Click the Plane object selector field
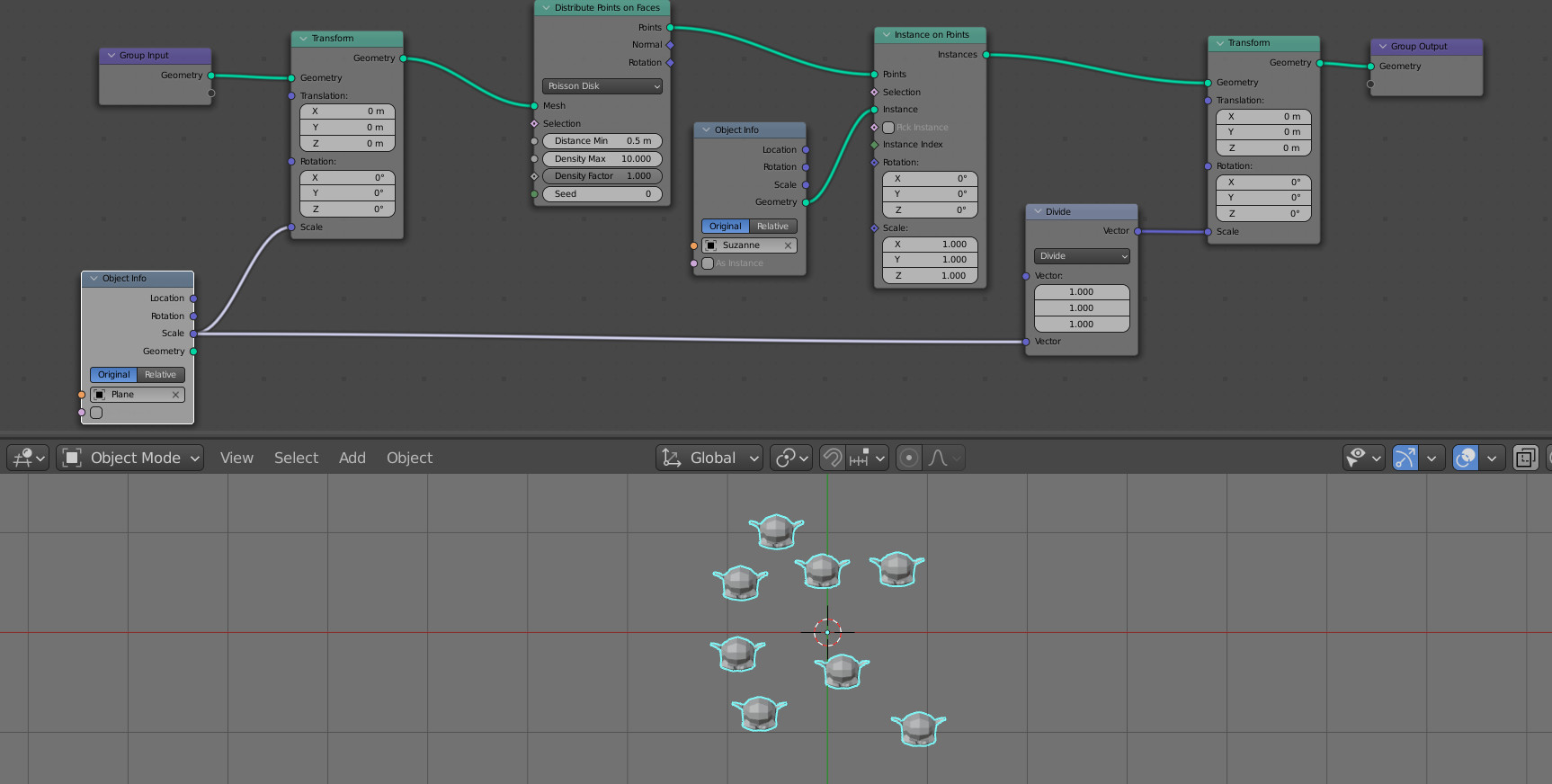 pyautogui.click(x=138, y=395)
